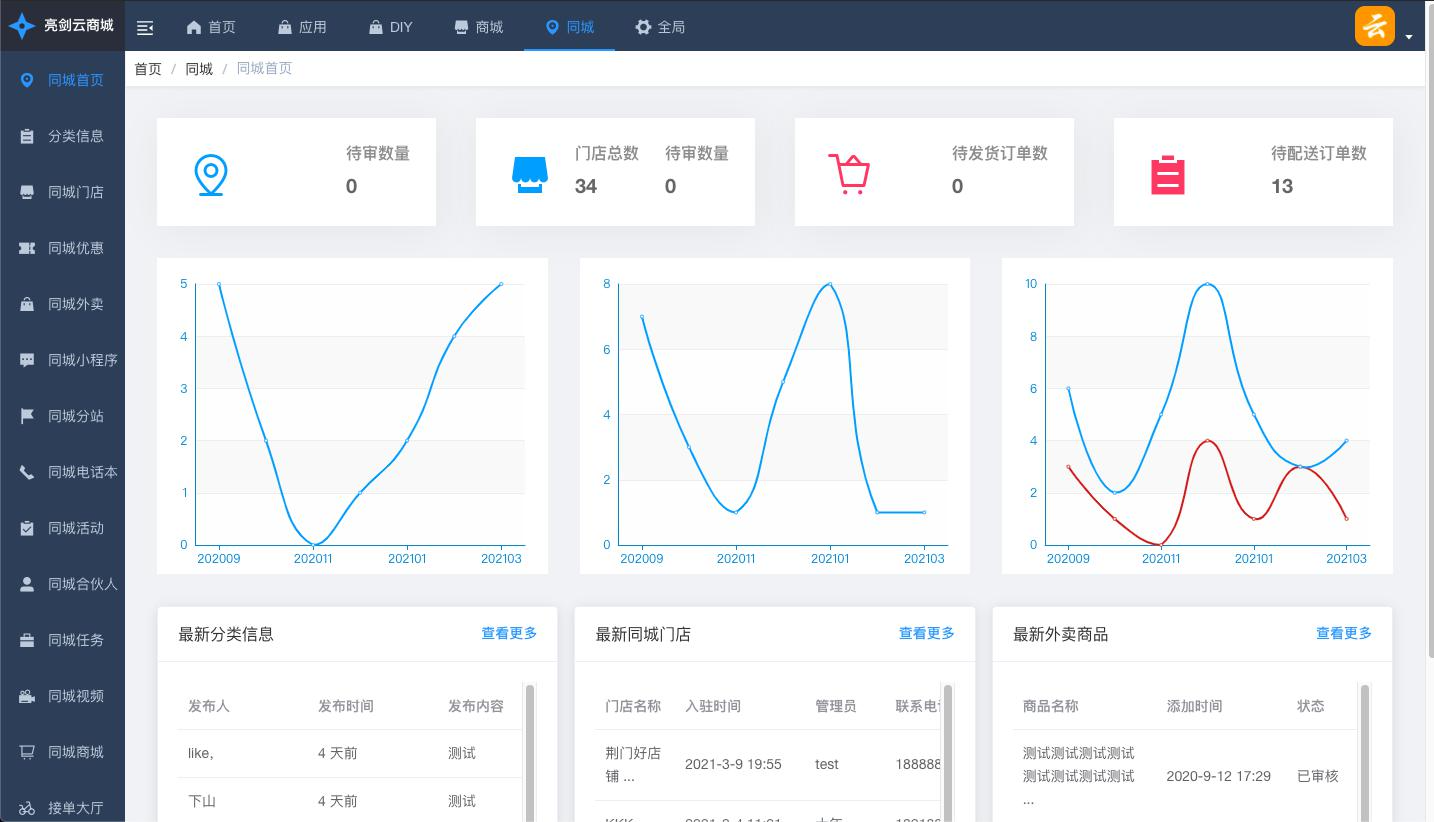Open 分类信息 sidebar menu item

62,136
